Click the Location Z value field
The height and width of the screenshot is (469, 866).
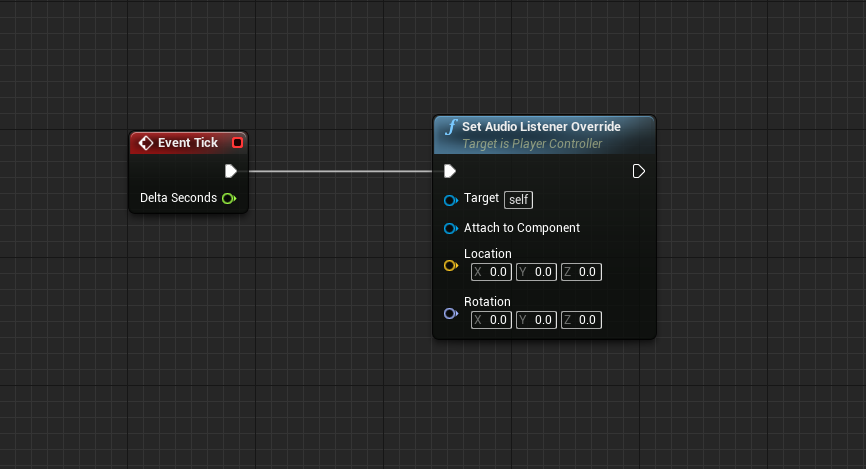(x=582, y=272)
